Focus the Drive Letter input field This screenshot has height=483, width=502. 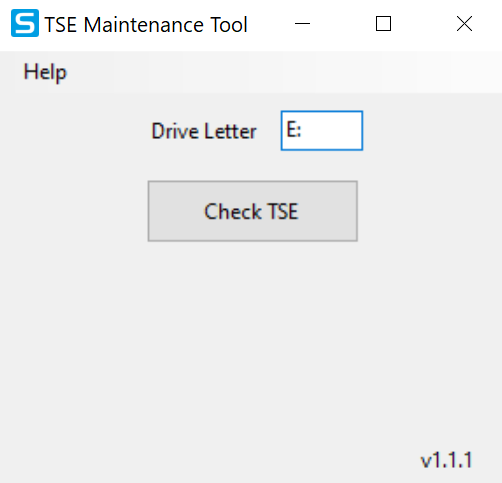click(322, 131)
